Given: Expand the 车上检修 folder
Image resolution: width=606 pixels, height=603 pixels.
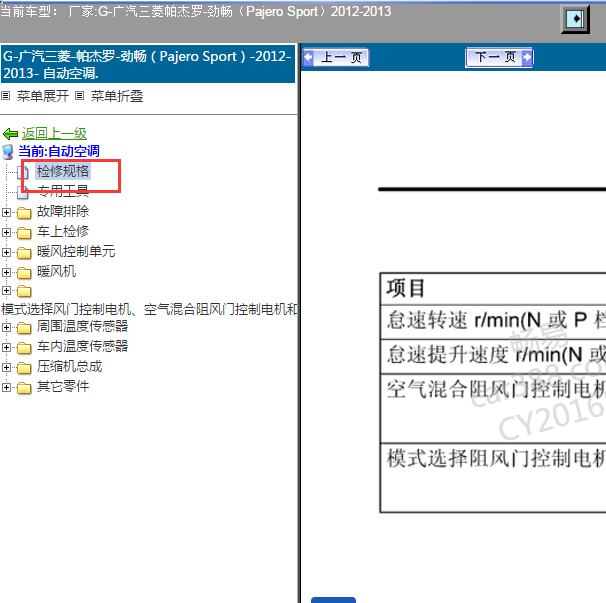Looking at the screenshot, I should 6,232.
